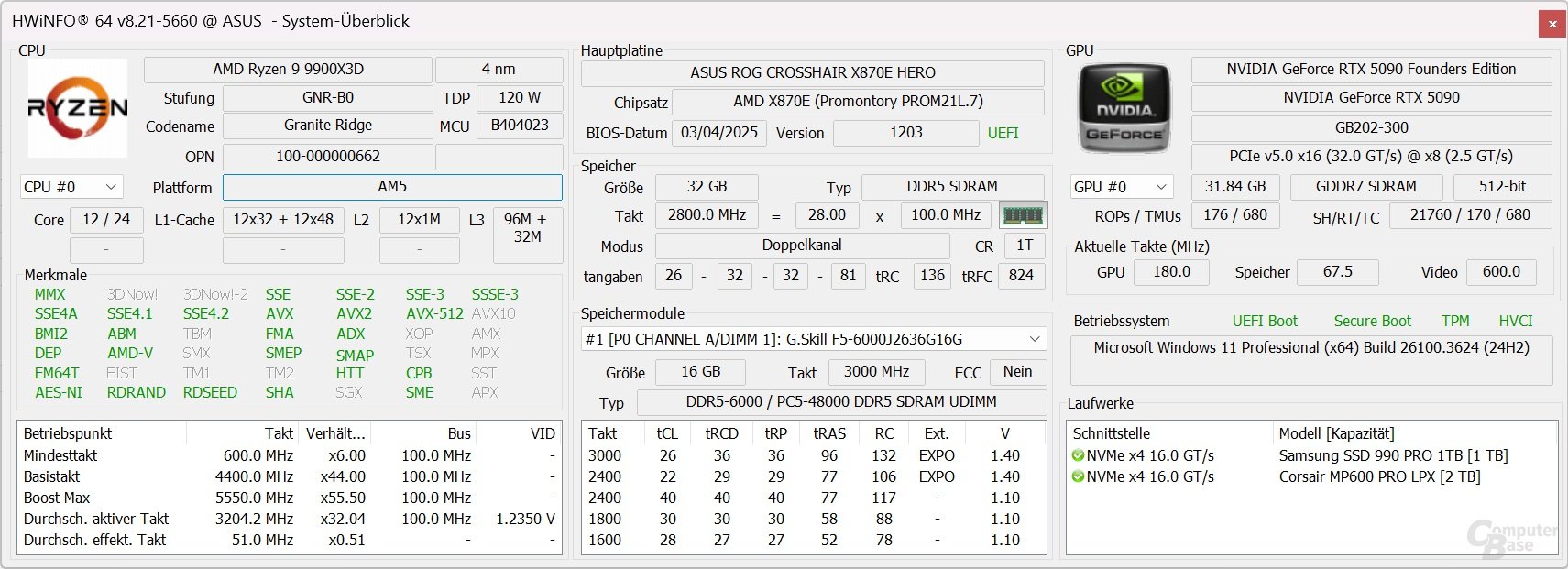Click the tCL column header
The image size is (1568, 569).
point(667,433)
